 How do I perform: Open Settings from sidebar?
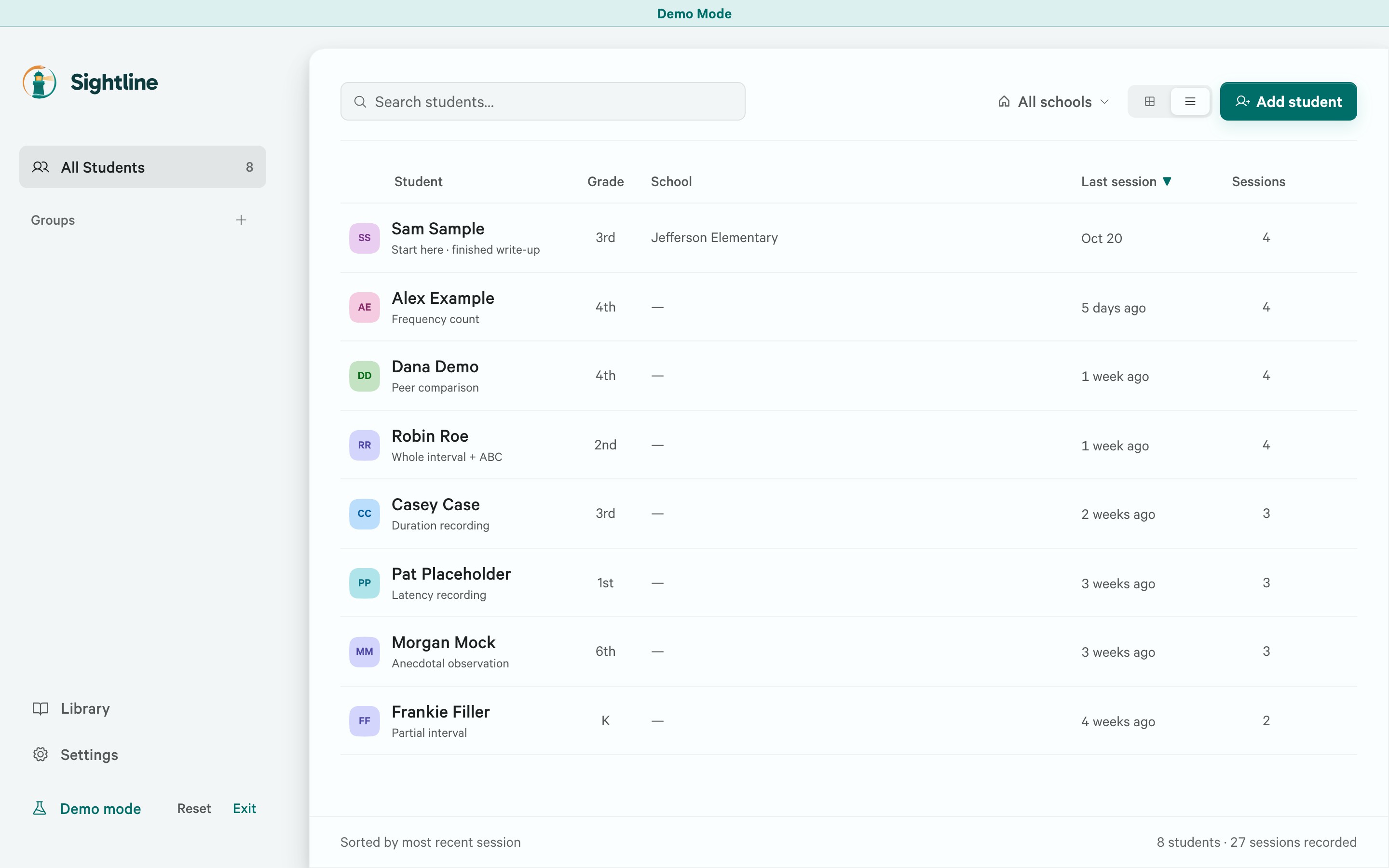point(75,754)
